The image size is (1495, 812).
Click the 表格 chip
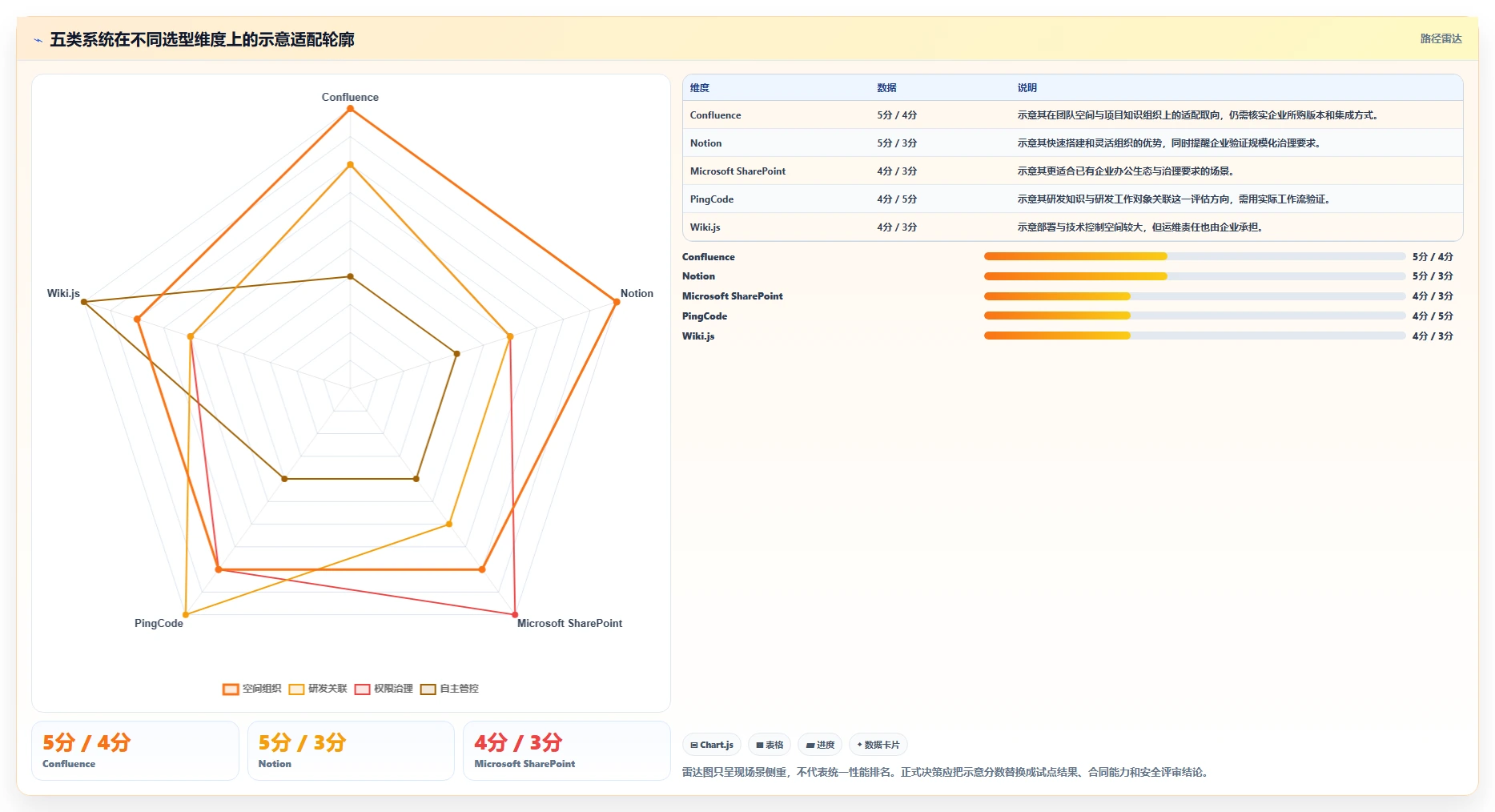coord(770,745)
